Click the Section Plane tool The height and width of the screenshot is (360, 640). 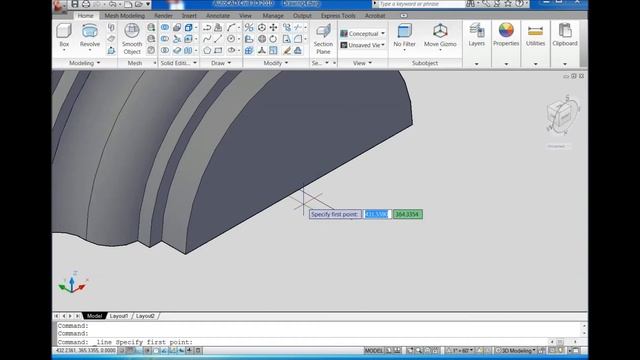coord(323,39)
